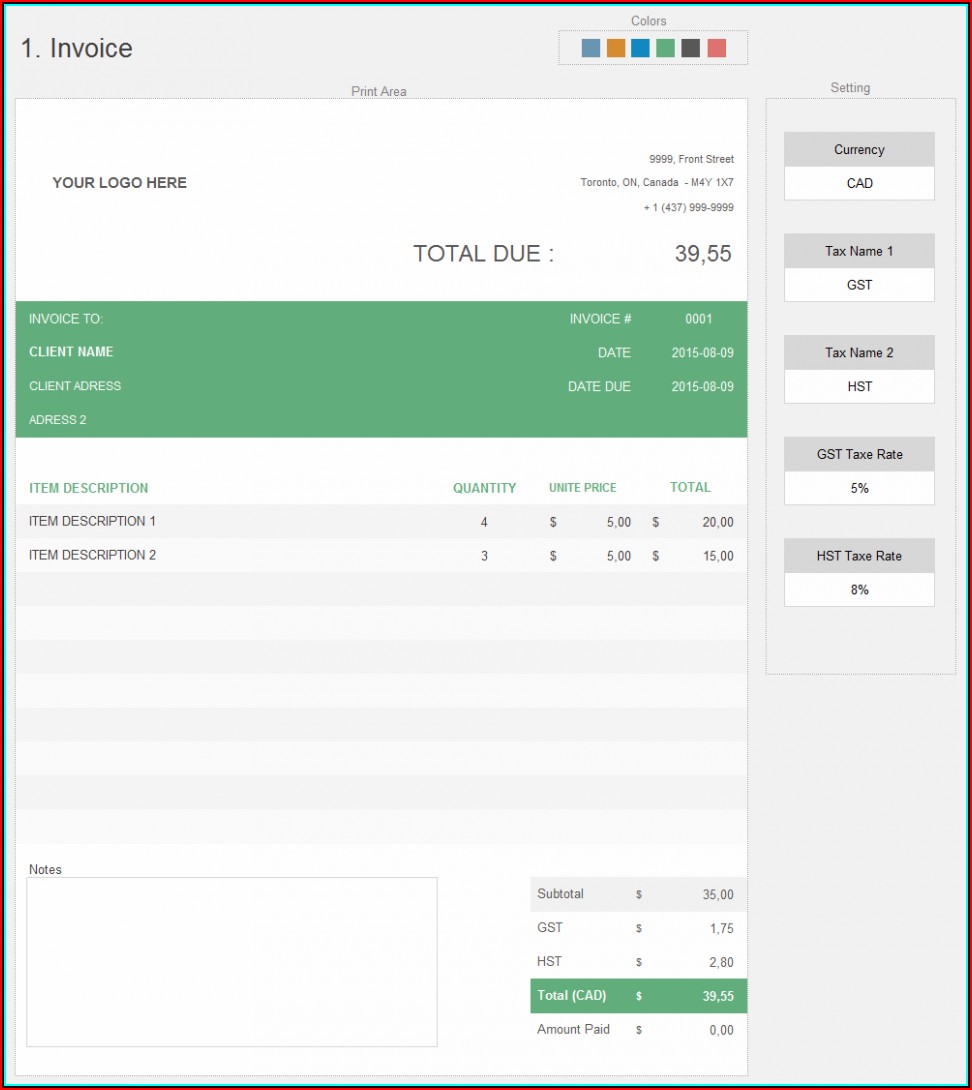Click the Currency value CAD cell
The width and height of the screenshot is (972, 1090).
tap(859, 184)
